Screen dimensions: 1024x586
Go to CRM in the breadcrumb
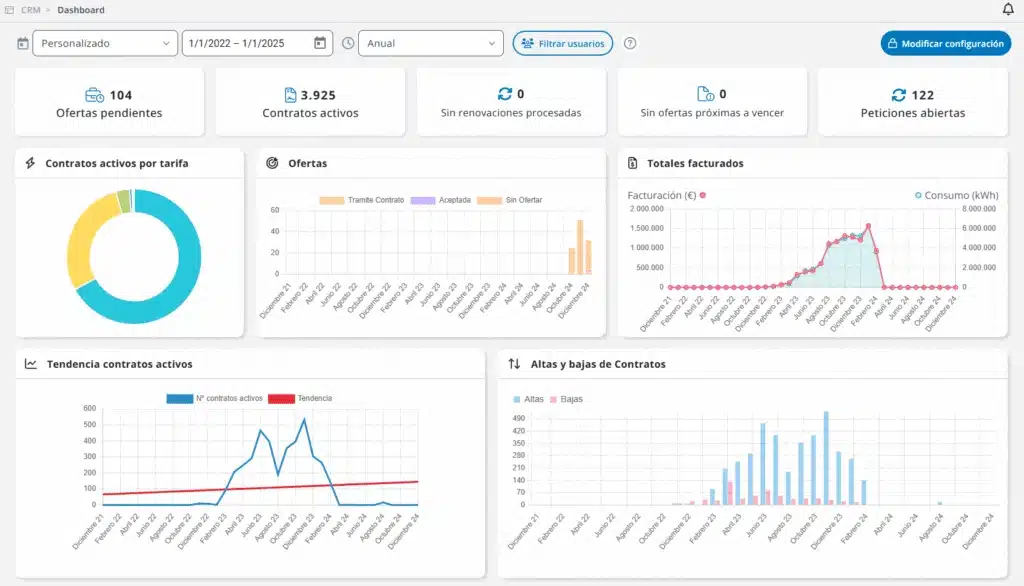pyautogui.click(x=30, y=10)
